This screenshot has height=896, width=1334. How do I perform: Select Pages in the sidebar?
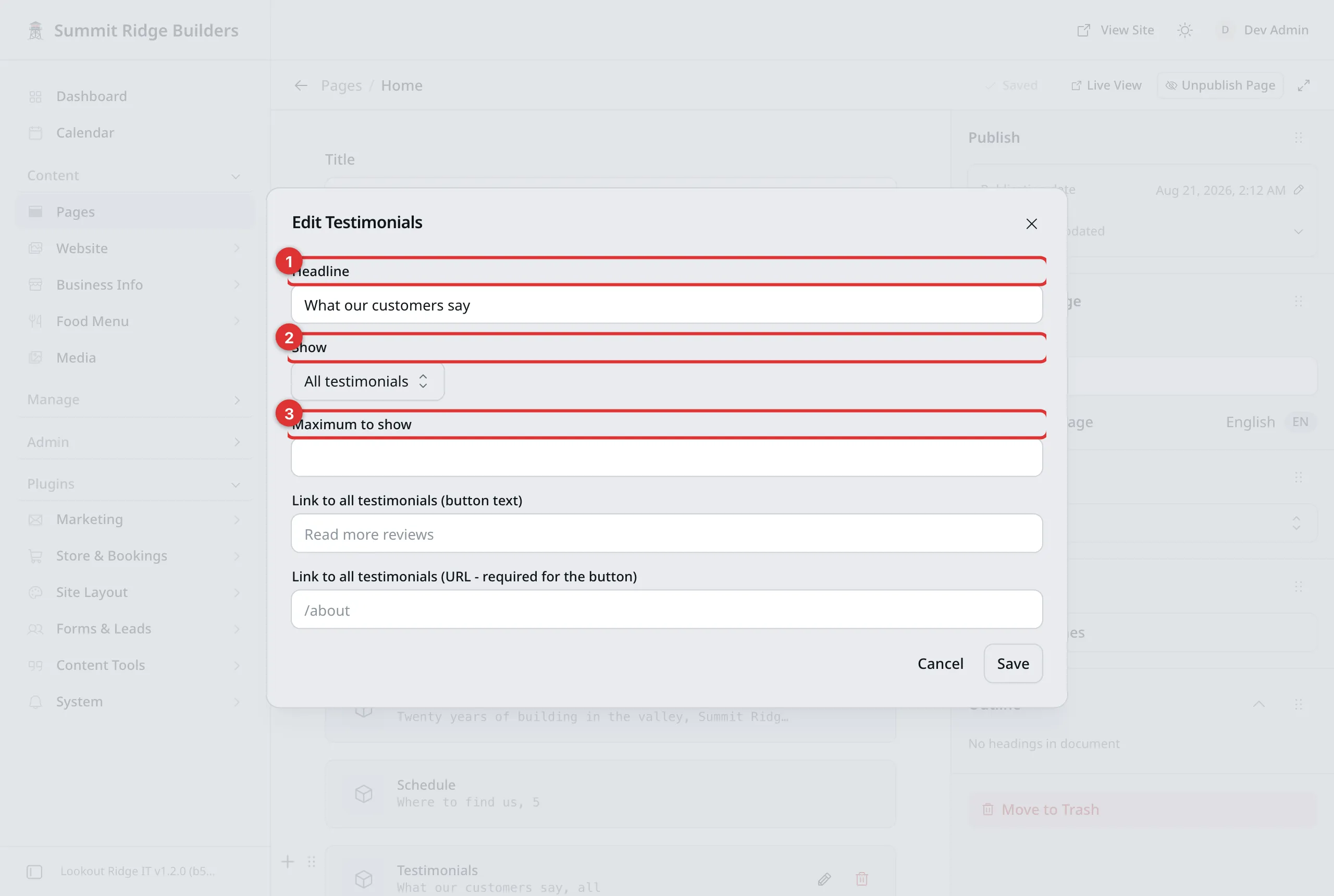pos(135,211)
